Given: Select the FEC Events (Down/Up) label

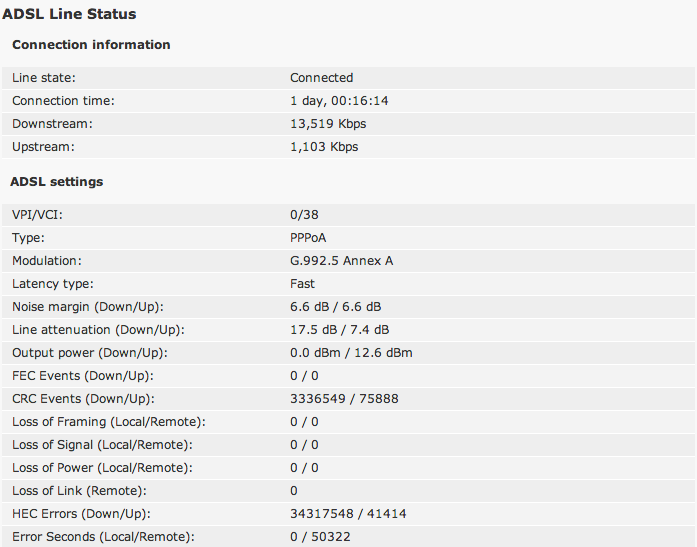Looking at the screenshot, I should [x=83, y=376].
